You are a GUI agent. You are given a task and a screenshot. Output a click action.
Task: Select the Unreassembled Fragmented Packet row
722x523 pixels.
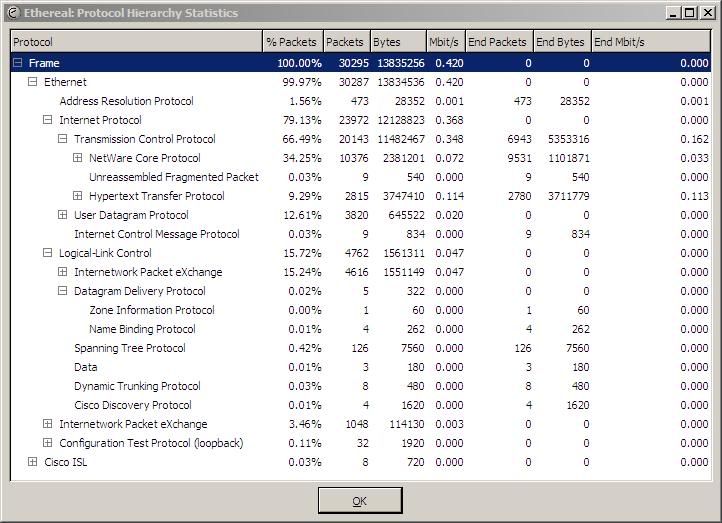[361, 177]
